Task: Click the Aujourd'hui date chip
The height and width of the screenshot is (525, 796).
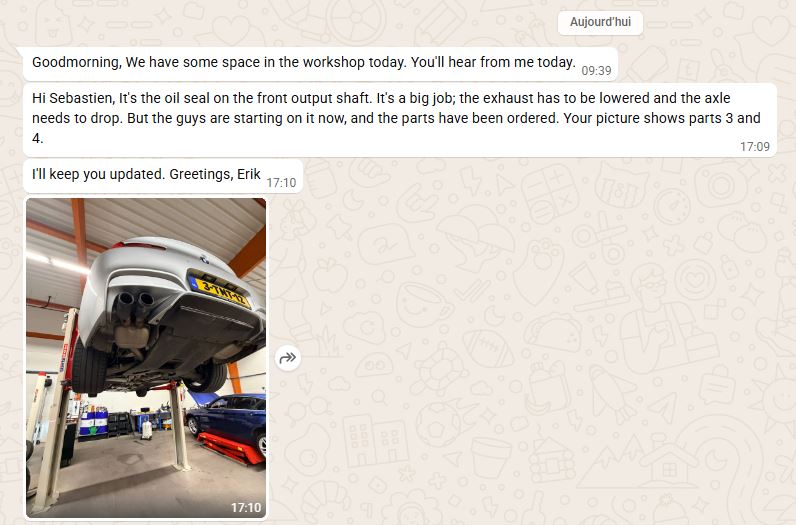Action: point(600,22)
